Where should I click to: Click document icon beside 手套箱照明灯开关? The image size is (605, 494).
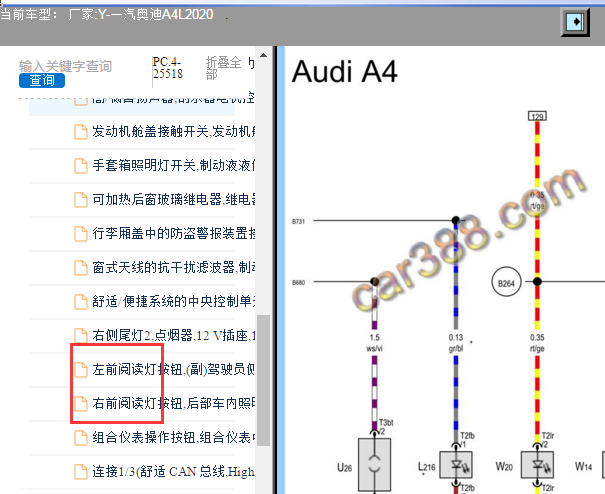click(x=81, y=166)
